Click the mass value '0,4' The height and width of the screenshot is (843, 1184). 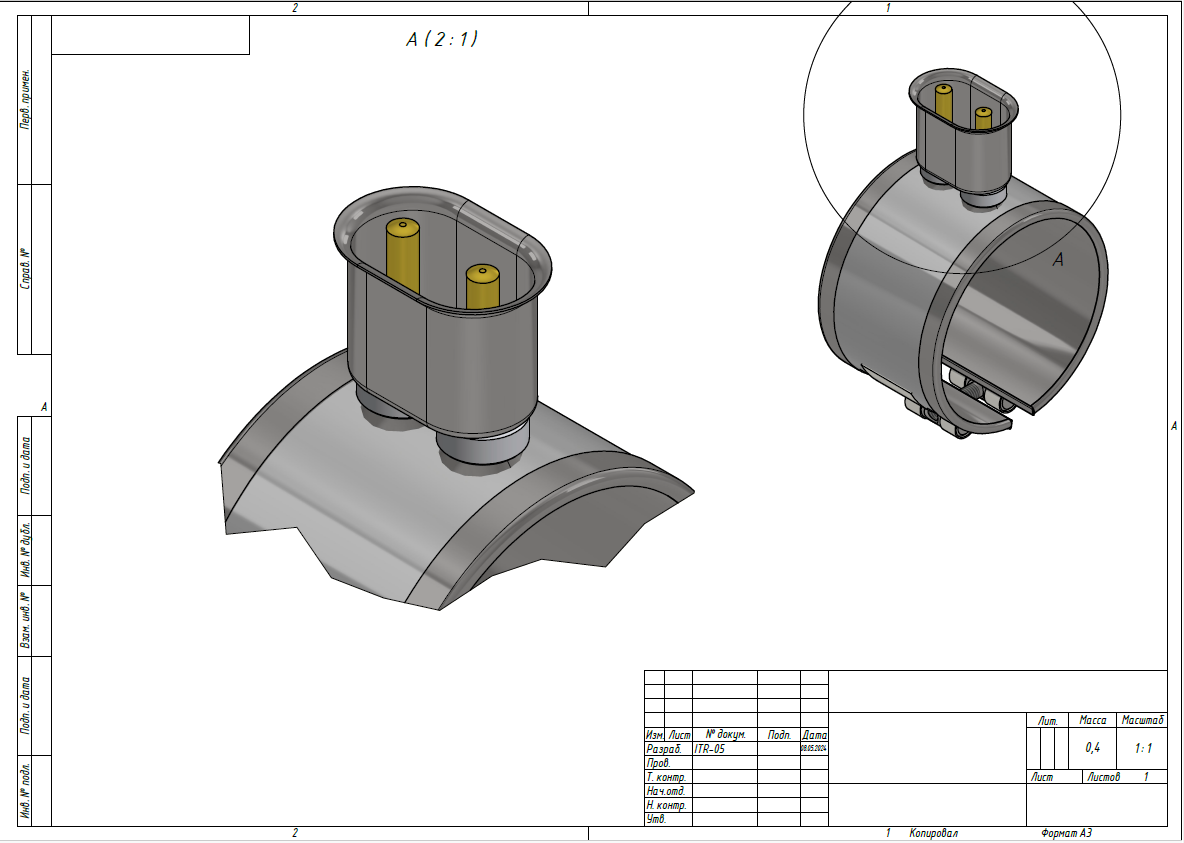(1093, 748)
